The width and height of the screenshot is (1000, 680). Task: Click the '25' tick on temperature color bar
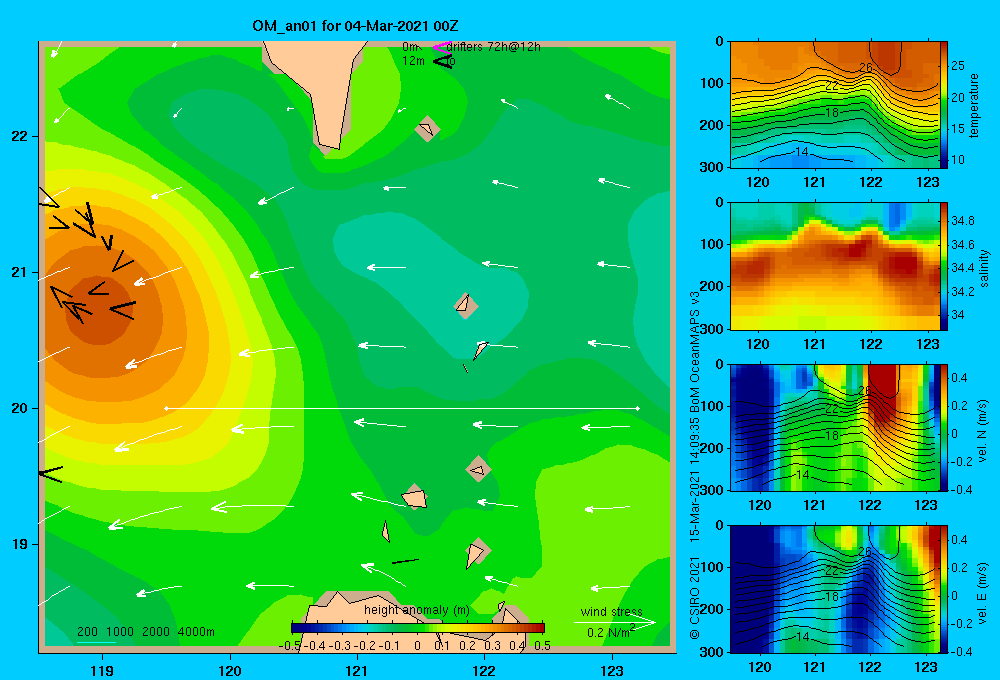(957, 66)
